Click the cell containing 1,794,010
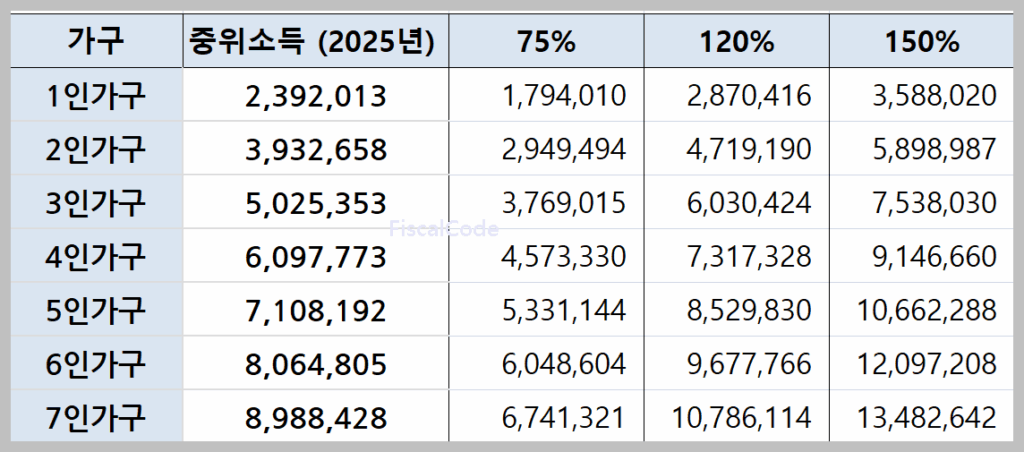Image resolution: width=1024 pixels, height=452 pixels. 564,96
